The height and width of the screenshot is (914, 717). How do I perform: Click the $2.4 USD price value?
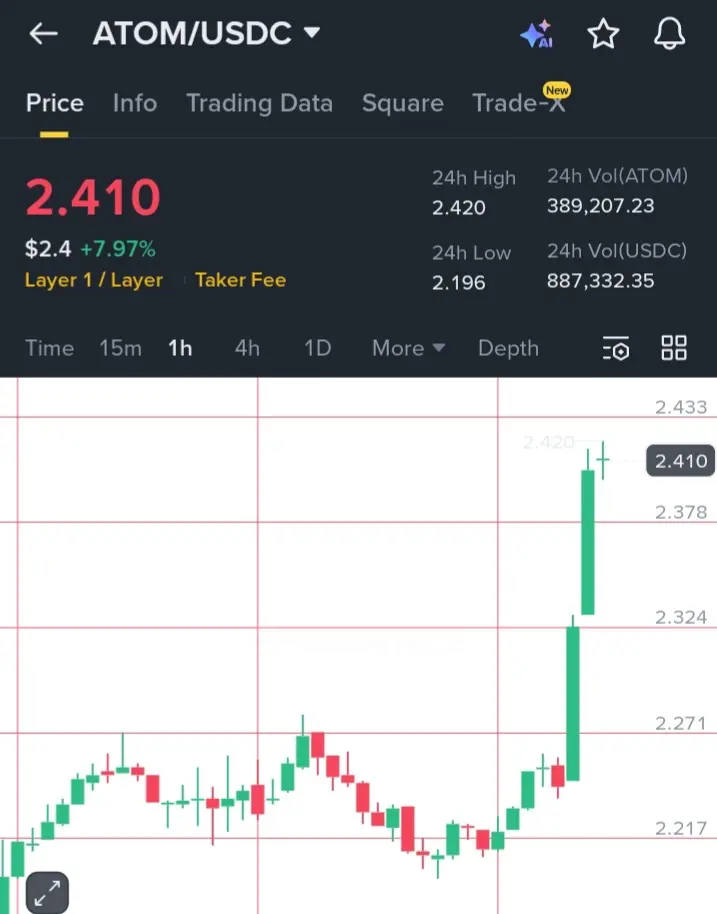[x=48, y=249]
